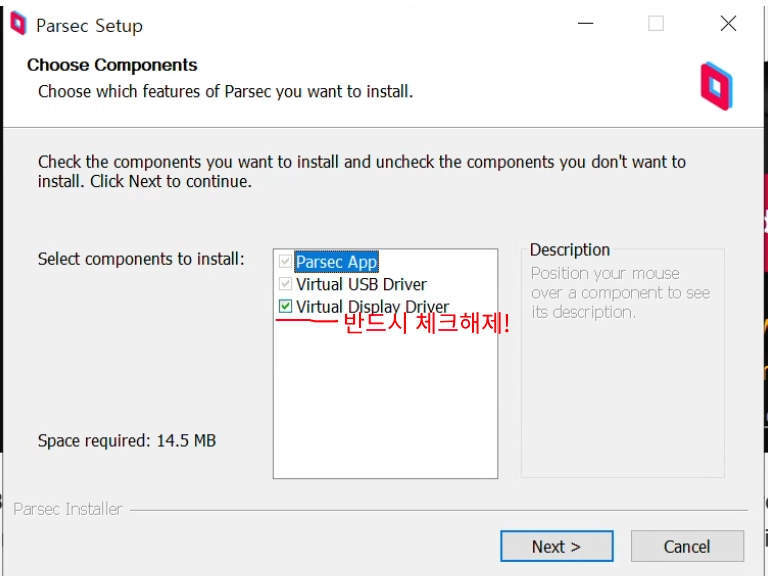Minimize the Parsec Setup window
Viewport: 768px width, 576px height.
[585, 23]
